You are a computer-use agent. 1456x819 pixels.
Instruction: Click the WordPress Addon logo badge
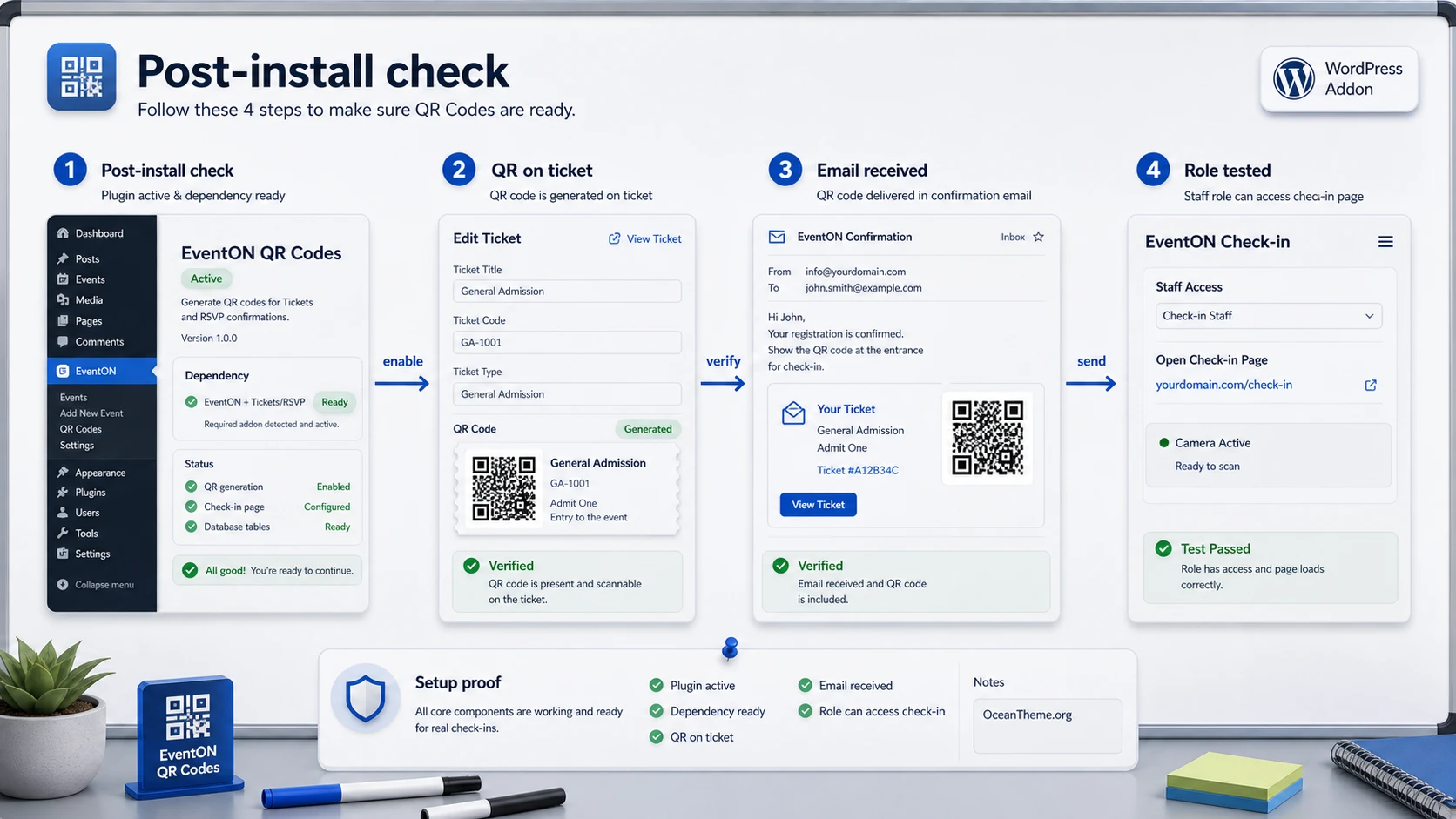pyautogui.click(x=1338, y=79)
